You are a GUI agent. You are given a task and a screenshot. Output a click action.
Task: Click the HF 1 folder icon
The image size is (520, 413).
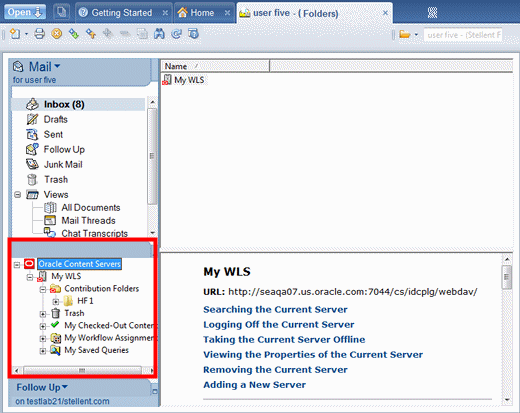click(68, 301)
